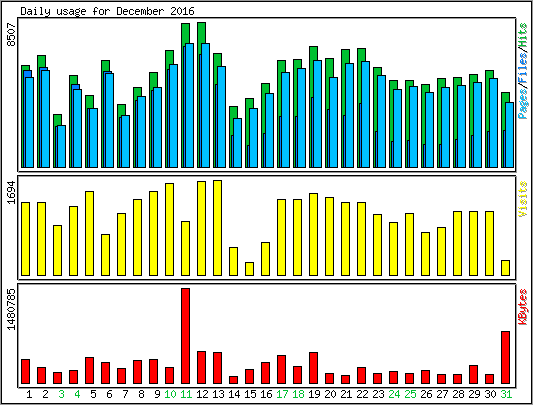
Task: Click the light blue Files bar for day 3
Action: point(62,146)
